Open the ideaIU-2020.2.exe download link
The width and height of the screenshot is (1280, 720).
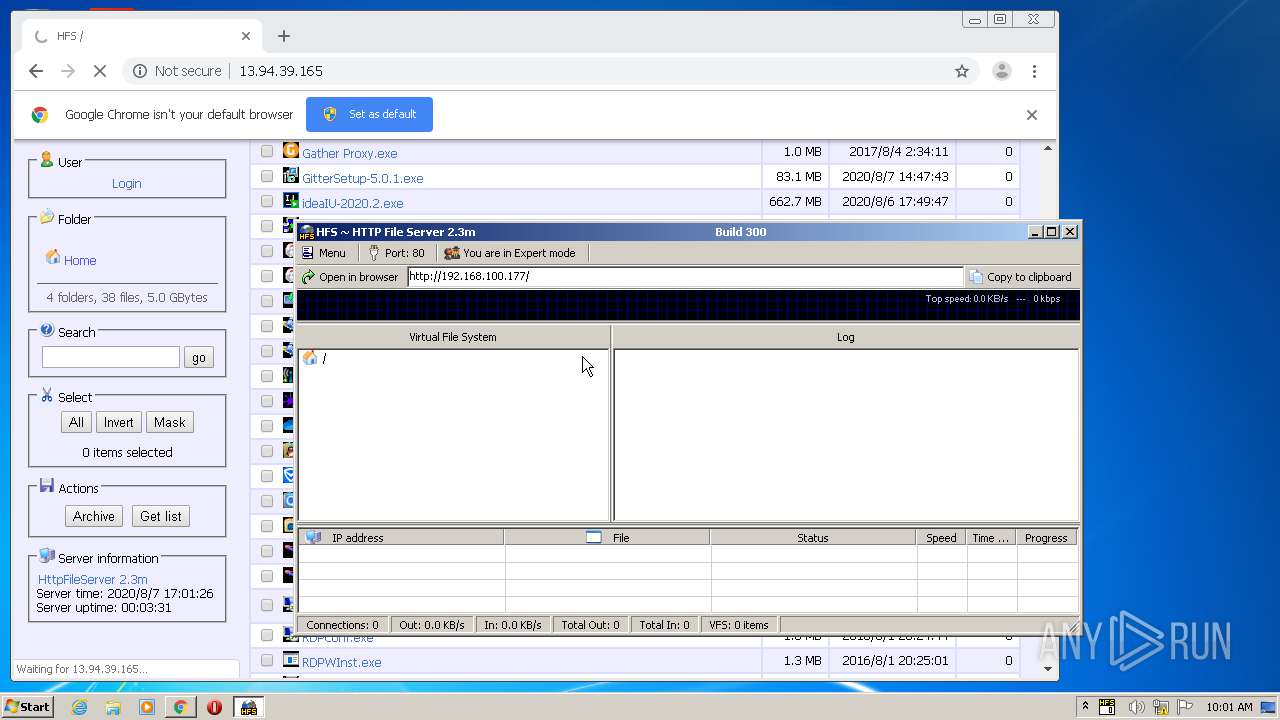352,203
